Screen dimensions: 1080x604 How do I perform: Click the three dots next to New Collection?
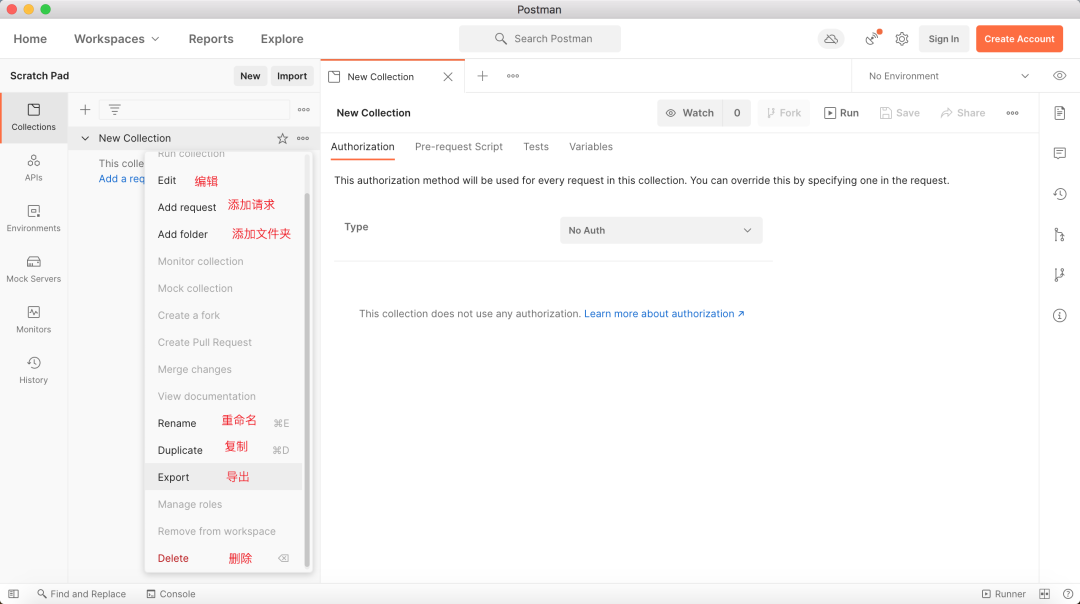click(303, 138)
